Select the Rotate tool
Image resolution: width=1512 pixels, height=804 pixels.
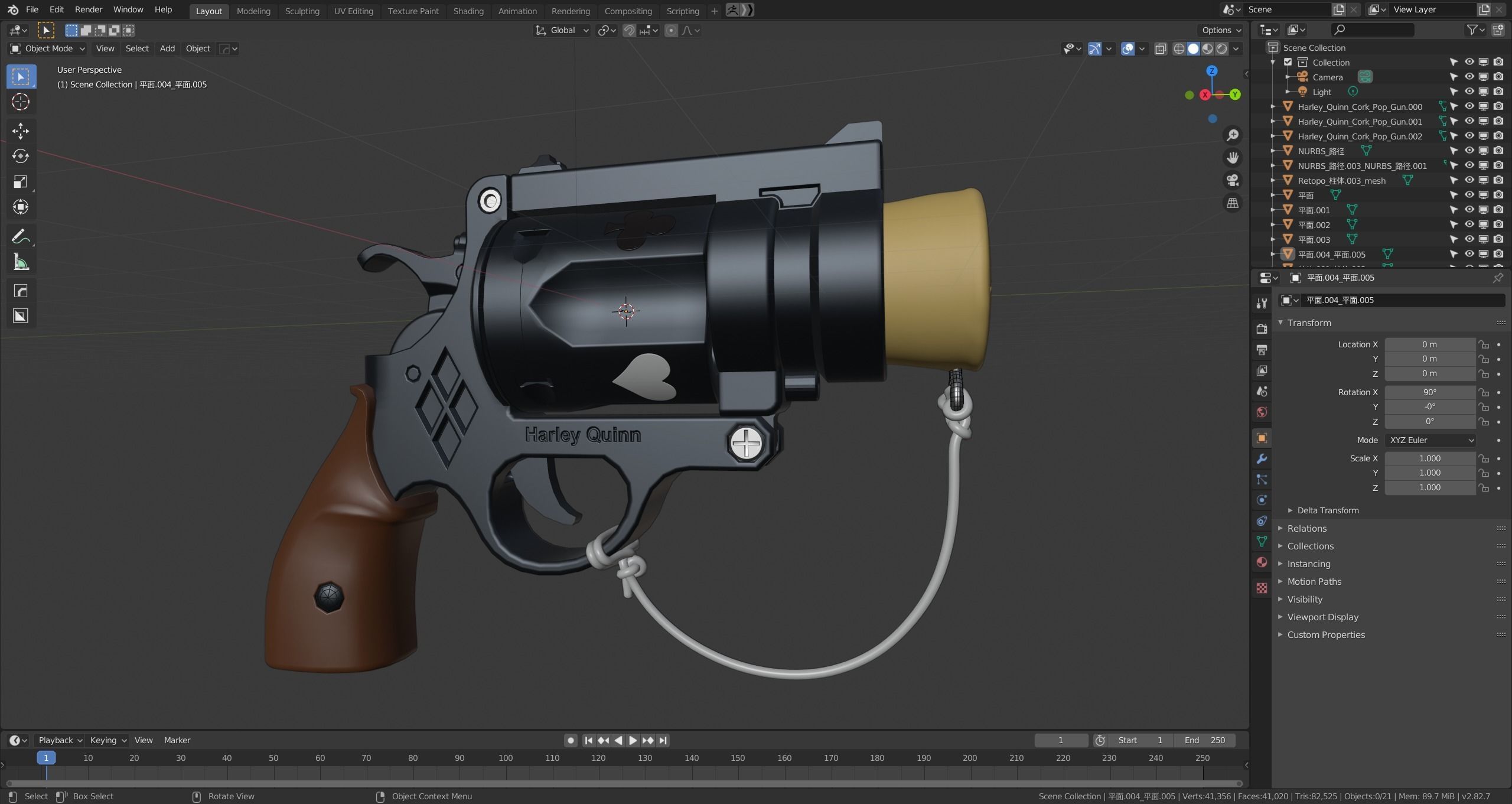click(x=21, y=156)
